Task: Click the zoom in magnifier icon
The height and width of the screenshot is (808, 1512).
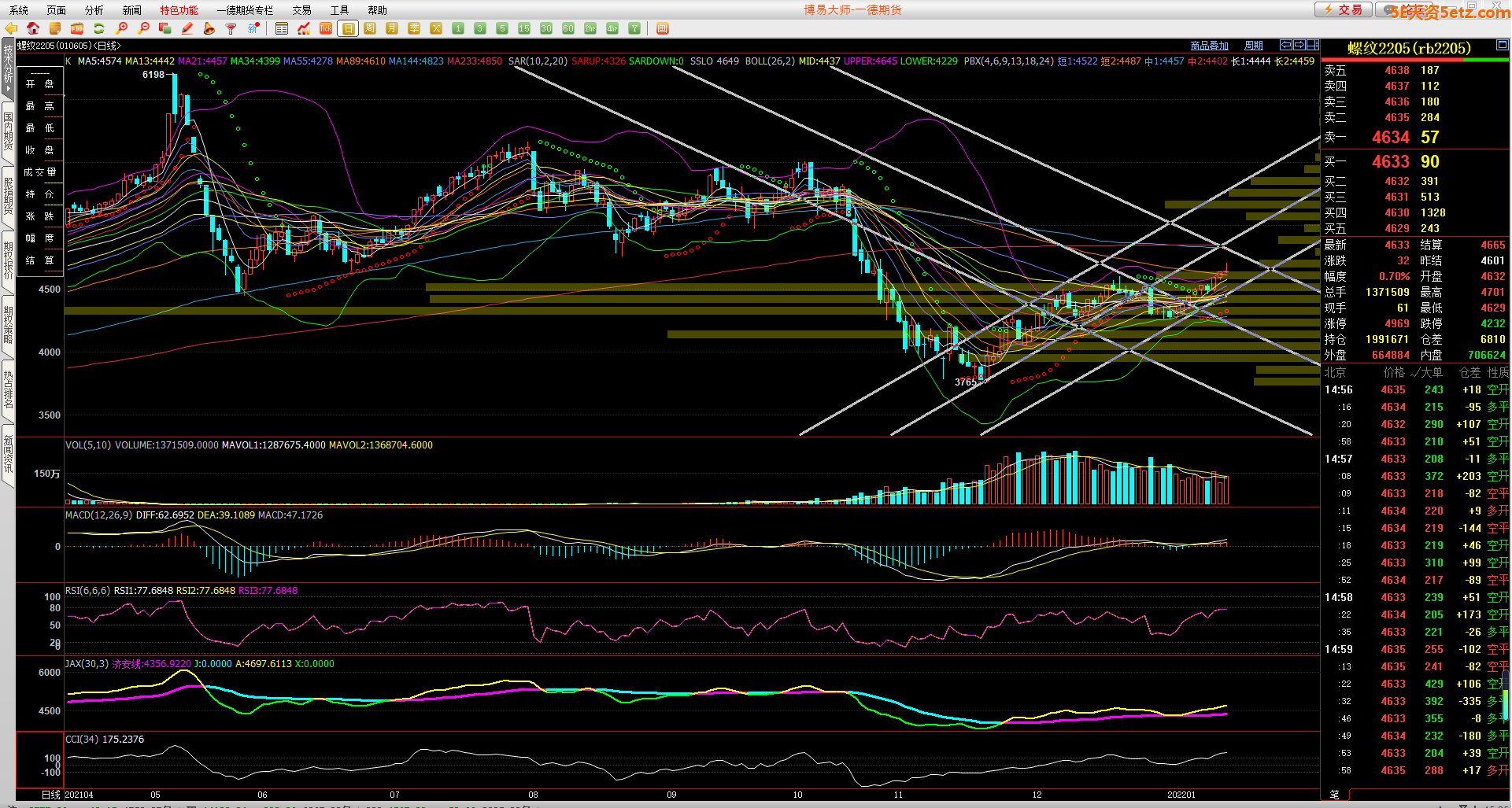Action: point(121,28)
